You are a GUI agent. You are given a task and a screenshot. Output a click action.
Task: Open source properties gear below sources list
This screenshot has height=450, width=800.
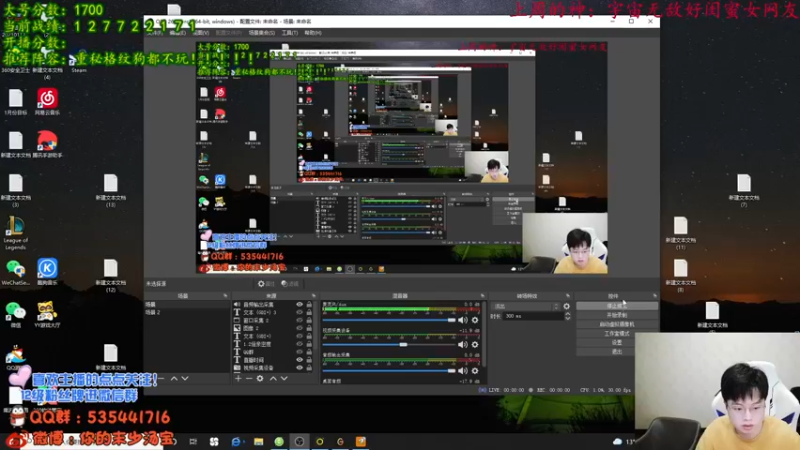click(260, 379)
